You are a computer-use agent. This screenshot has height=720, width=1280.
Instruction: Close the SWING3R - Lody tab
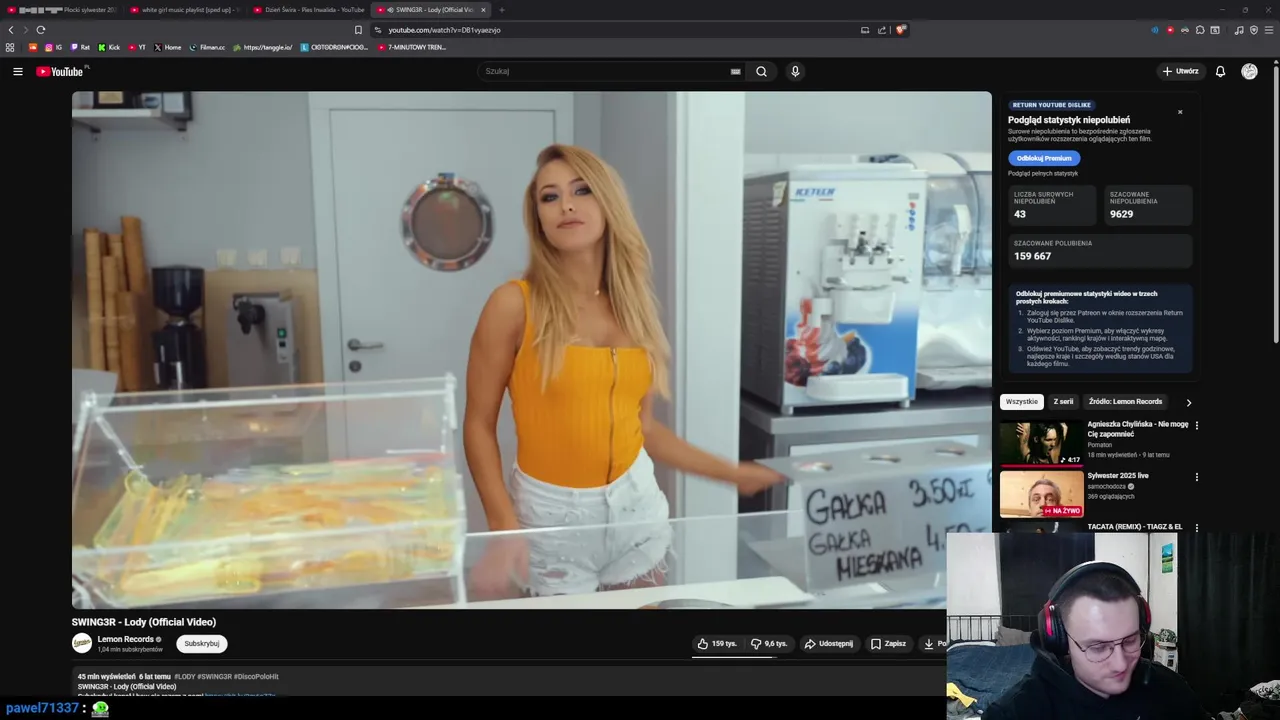[x=483, y=10]
